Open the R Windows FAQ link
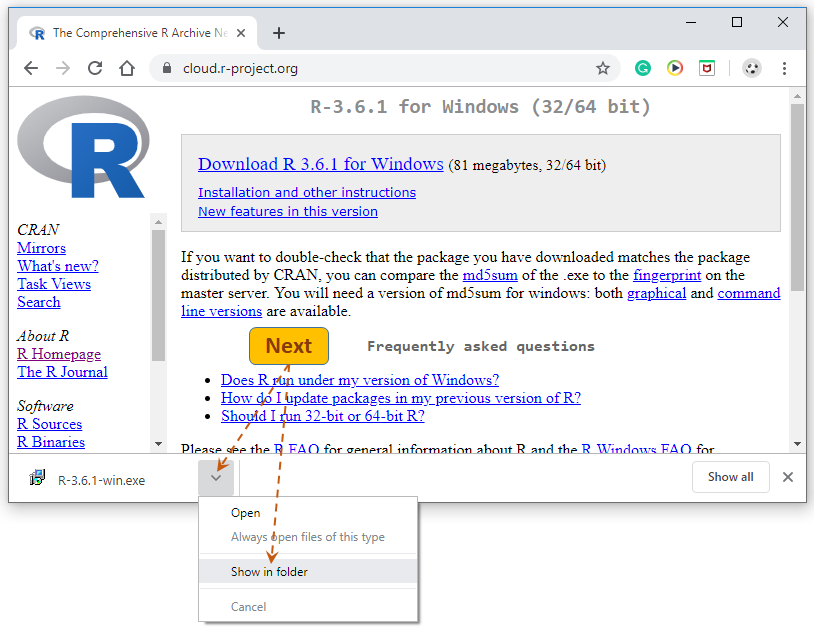Screen dimensions: 814x627 coord(636,449)
